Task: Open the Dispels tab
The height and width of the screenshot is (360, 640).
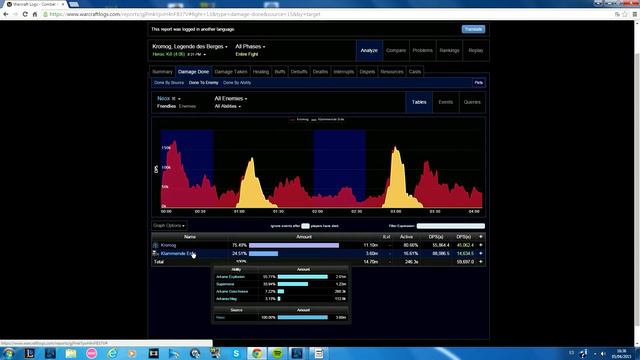Action: (x=367, y=71)
